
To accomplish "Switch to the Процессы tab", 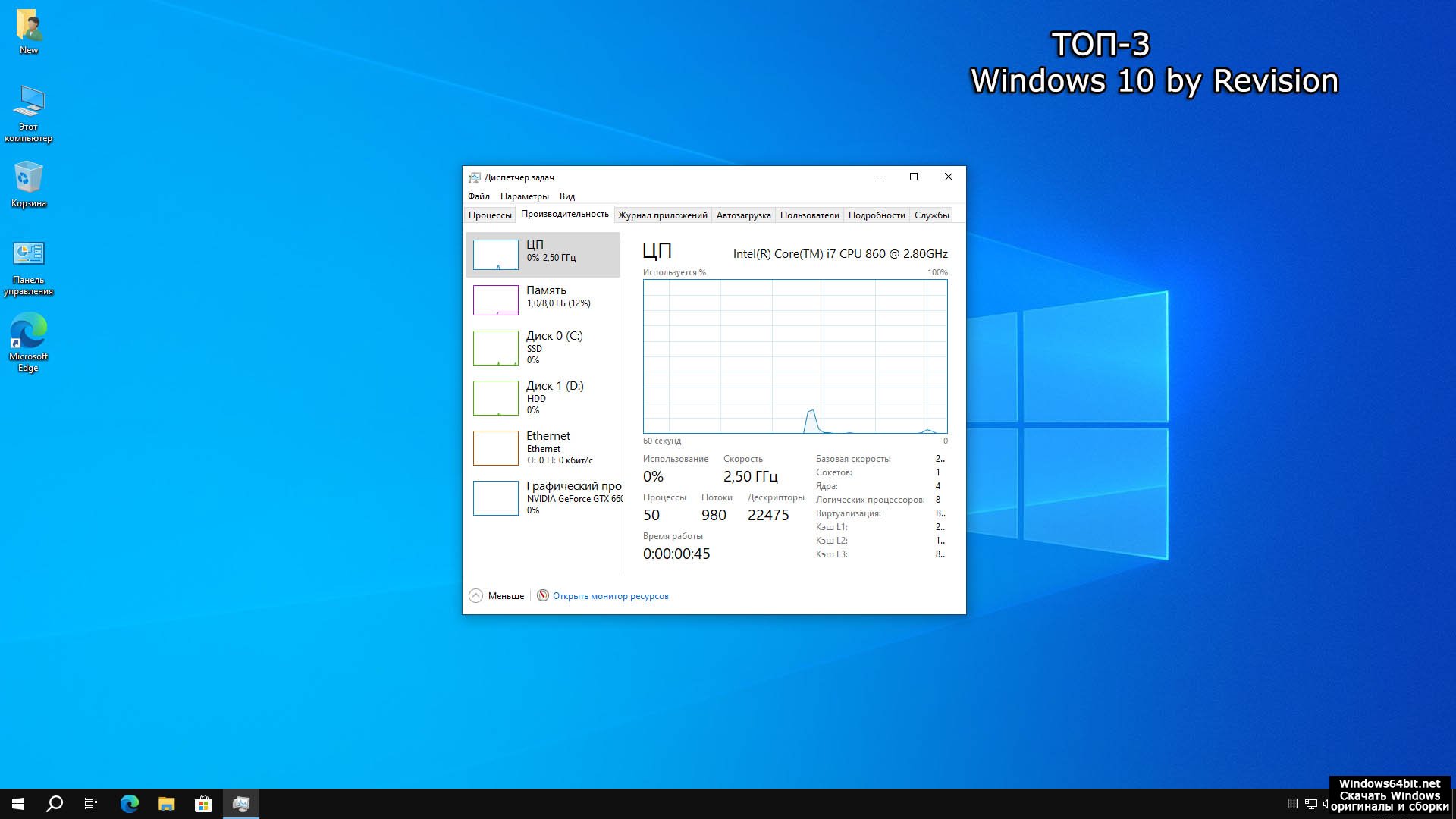I will click(x=490, y=215).
